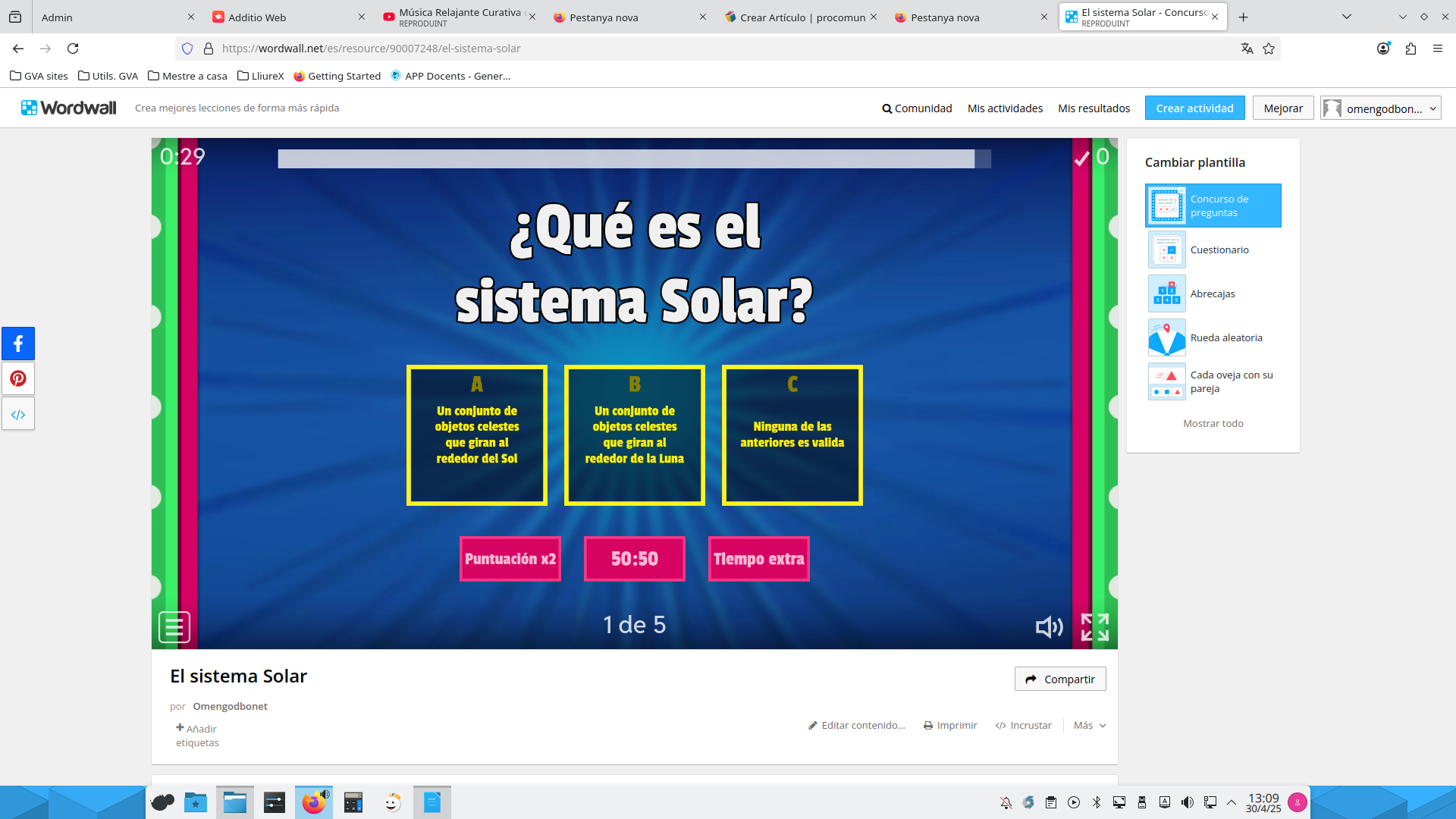Viewport: 1456px width, 819px height.
Task: Select the Pinterest sharing icon
Action: coord(17,378)
